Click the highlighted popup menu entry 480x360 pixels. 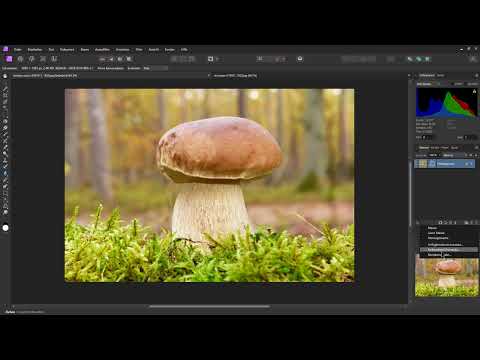[x=449, y=250]
